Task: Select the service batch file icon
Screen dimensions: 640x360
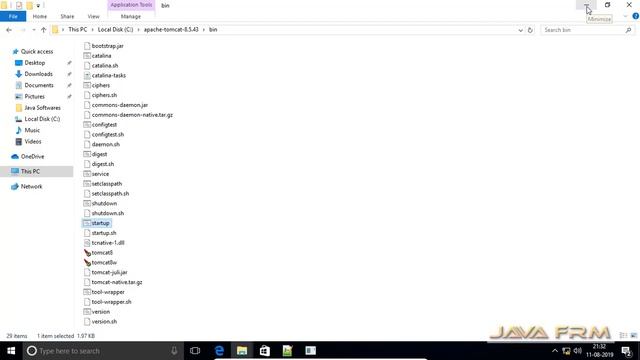Action: [87, 174]
